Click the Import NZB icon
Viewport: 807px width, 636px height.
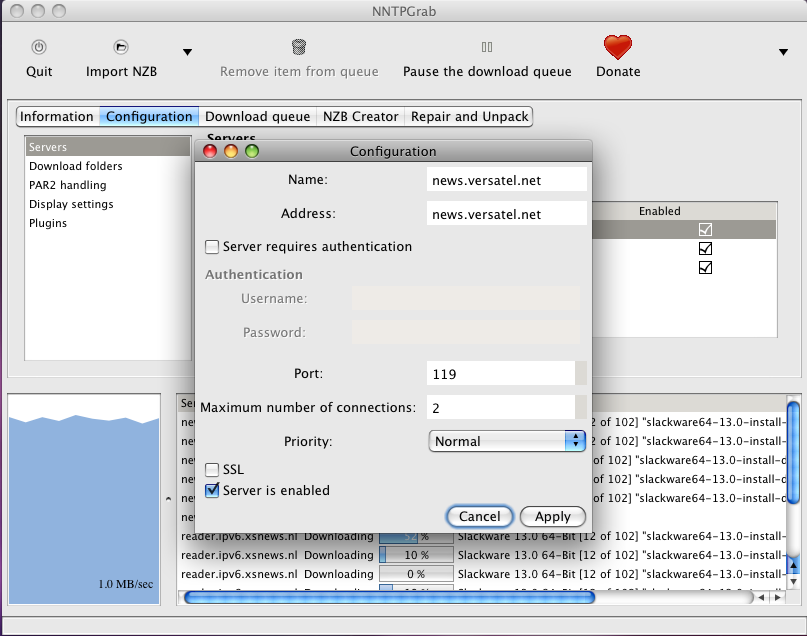pos(121,47)
